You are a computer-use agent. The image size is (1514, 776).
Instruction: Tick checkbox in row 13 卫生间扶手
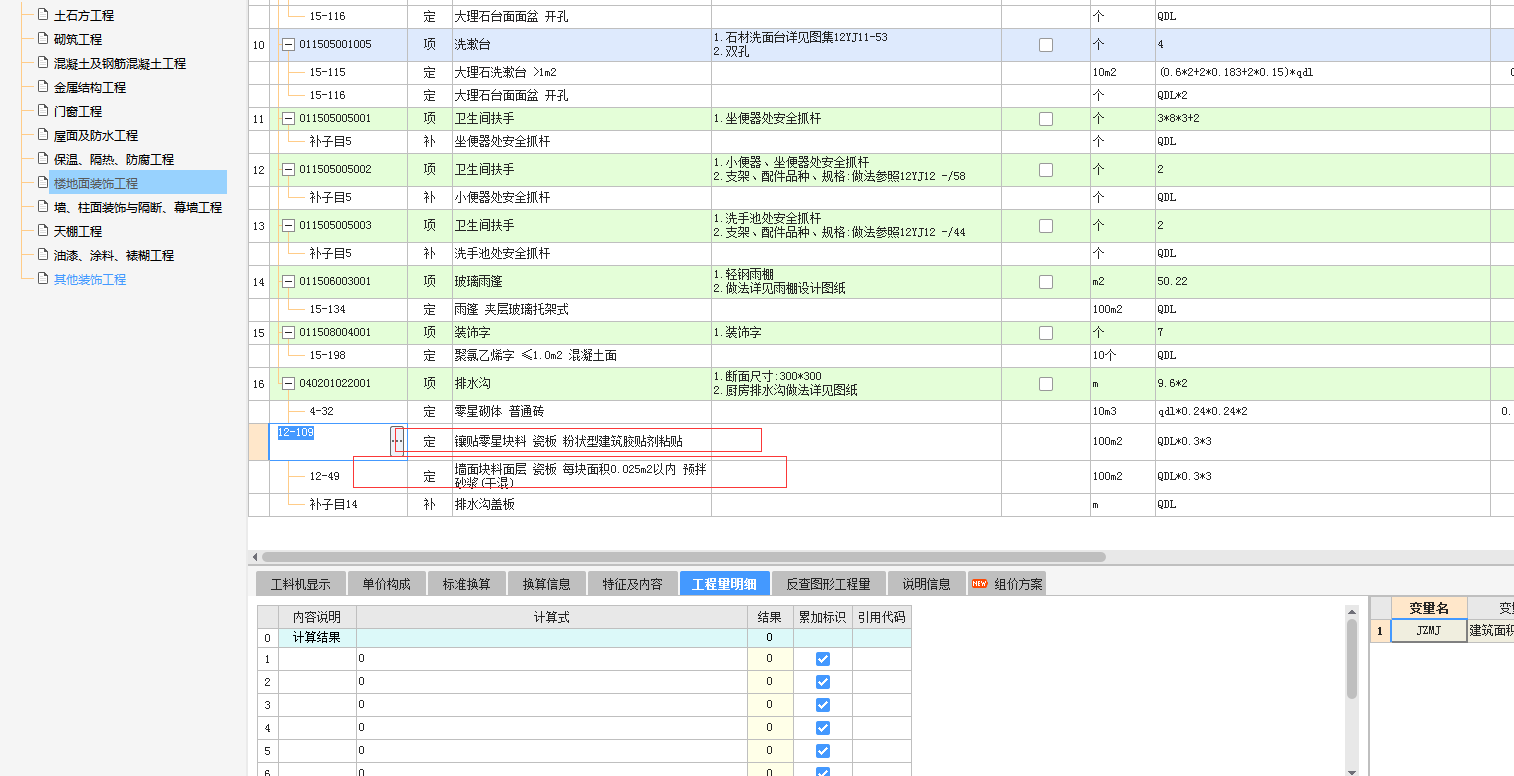1046,226
